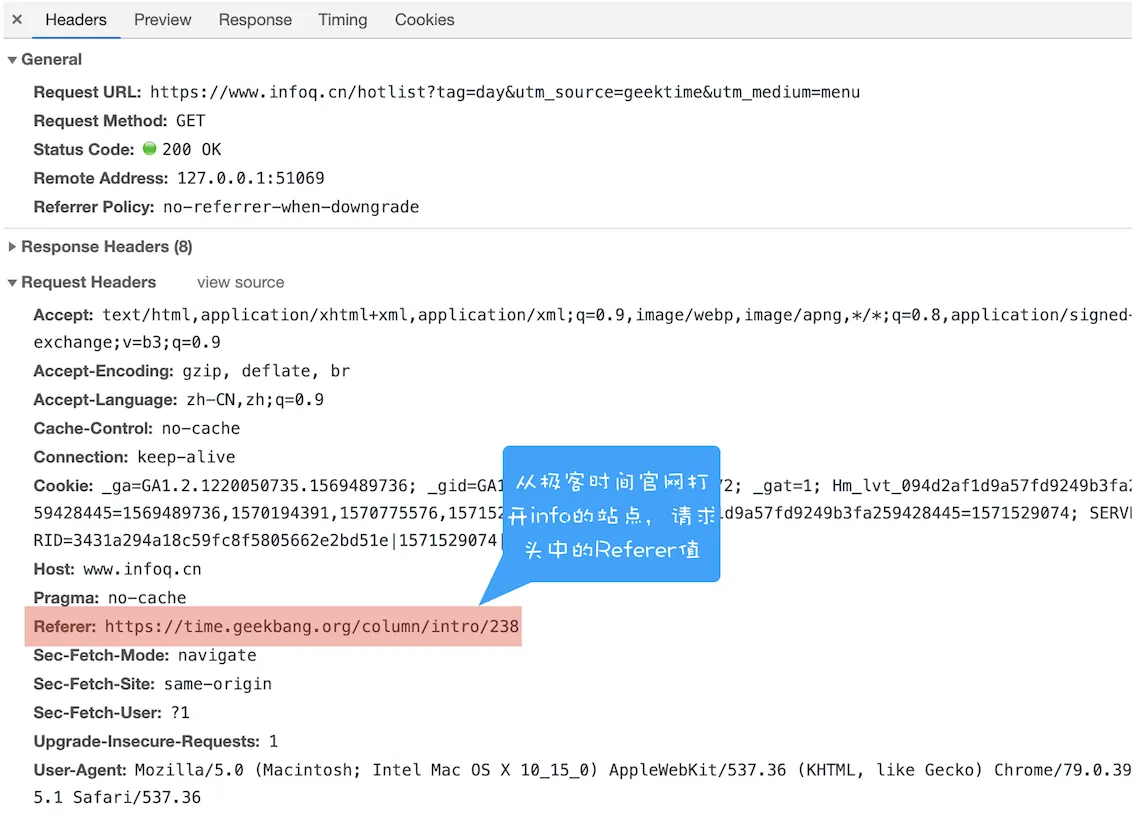Select the Timing tab

pyautogui.click(x=342, y=20)
